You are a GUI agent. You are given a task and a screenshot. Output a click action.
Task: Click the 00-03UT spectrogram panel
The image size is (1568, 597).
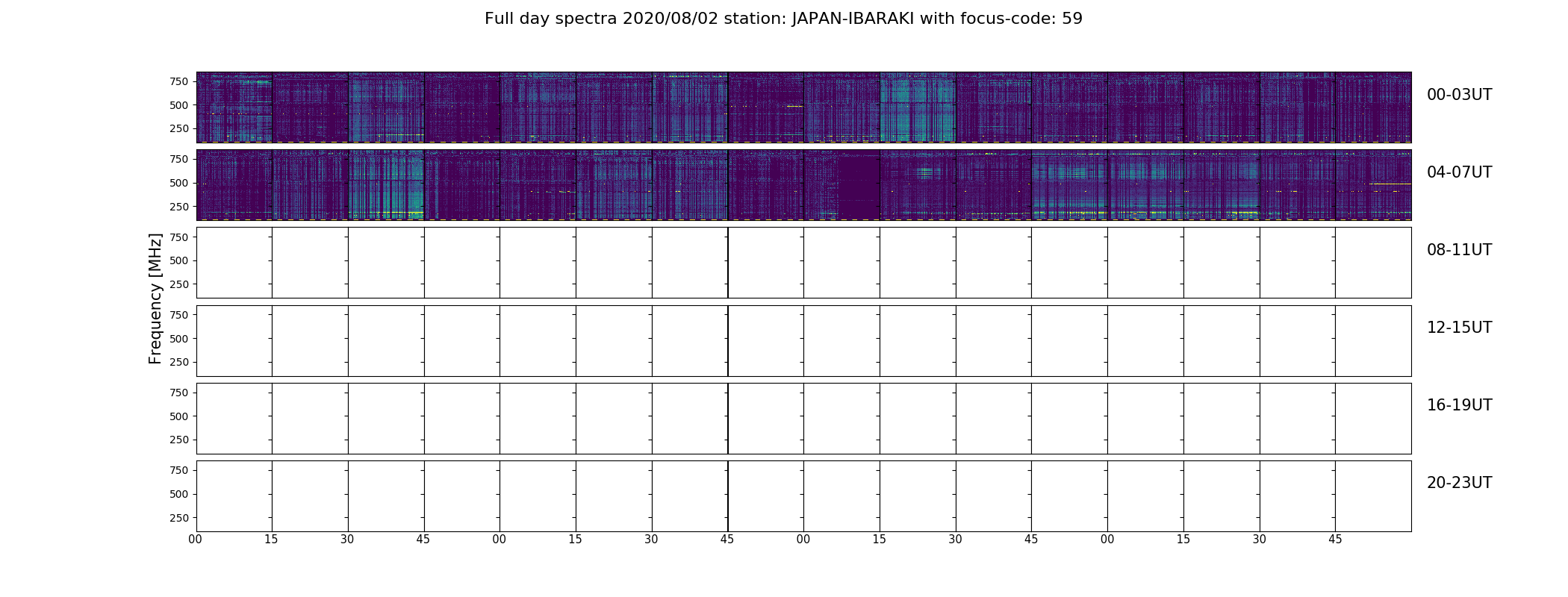pyautogui.click(x=803, y=107)
